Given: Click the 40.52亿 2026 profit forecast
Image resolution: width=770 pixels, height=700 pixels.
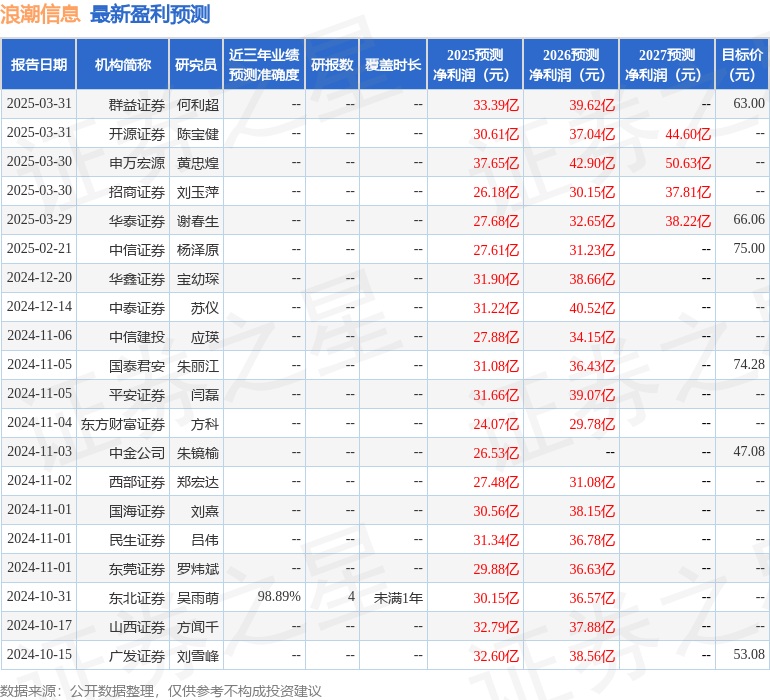Looking at the screenshot, I should click(592, 308).
